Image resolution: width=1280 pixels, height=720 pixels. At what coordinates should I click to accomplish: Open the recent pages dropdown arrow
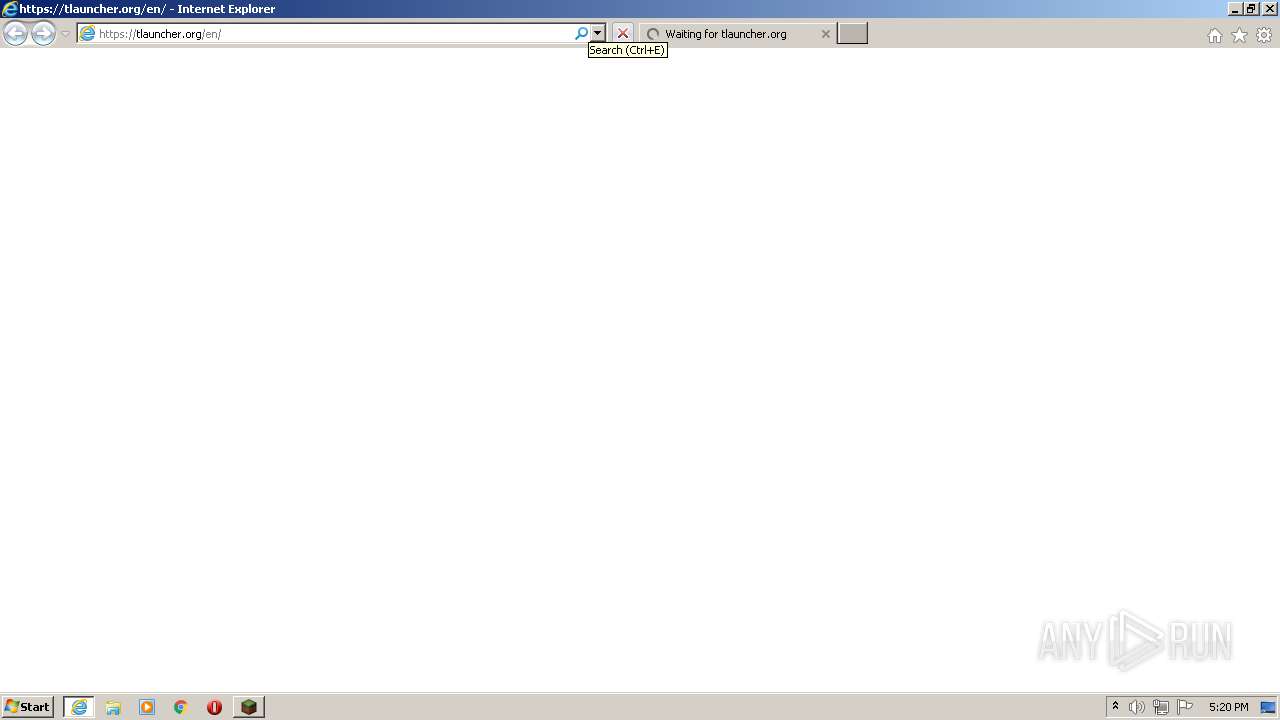click(65, 34)
